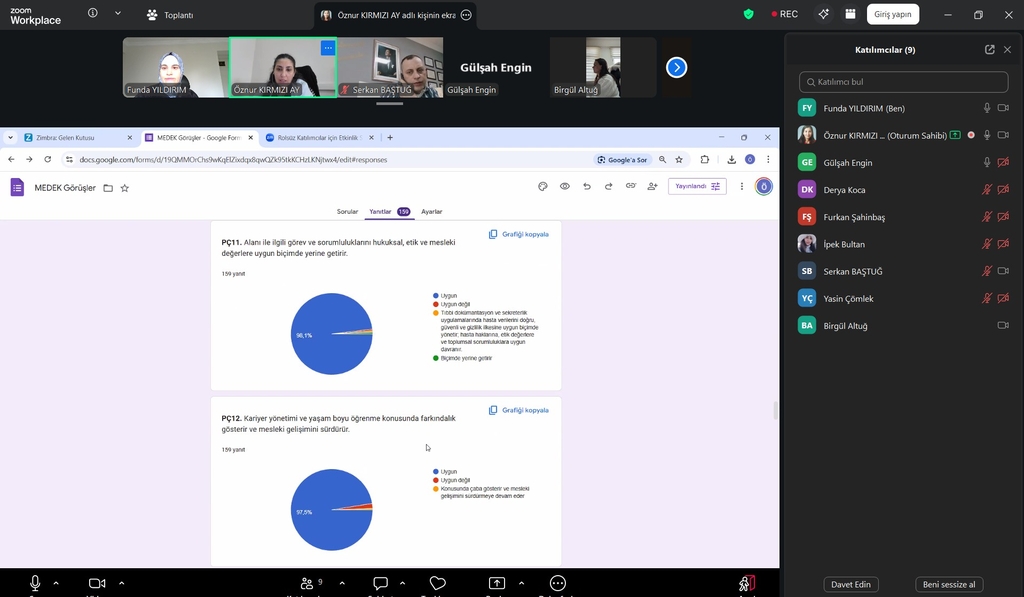Expand video options arrow beside camera

pos(121,583)
